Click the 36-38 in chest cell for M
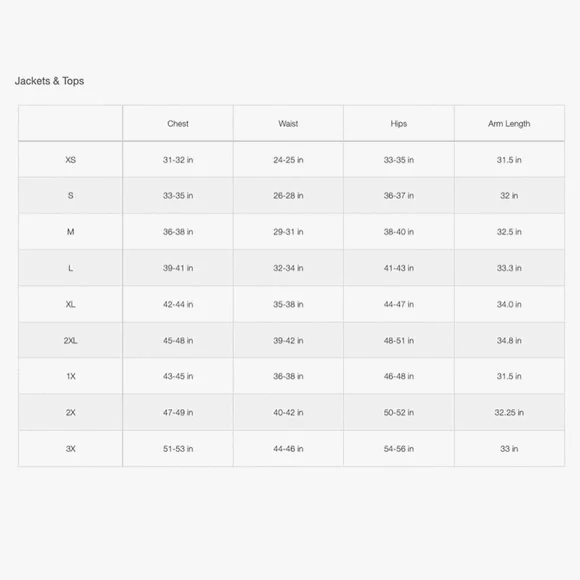Screen dimensions: 580x580 click(178, 232)
